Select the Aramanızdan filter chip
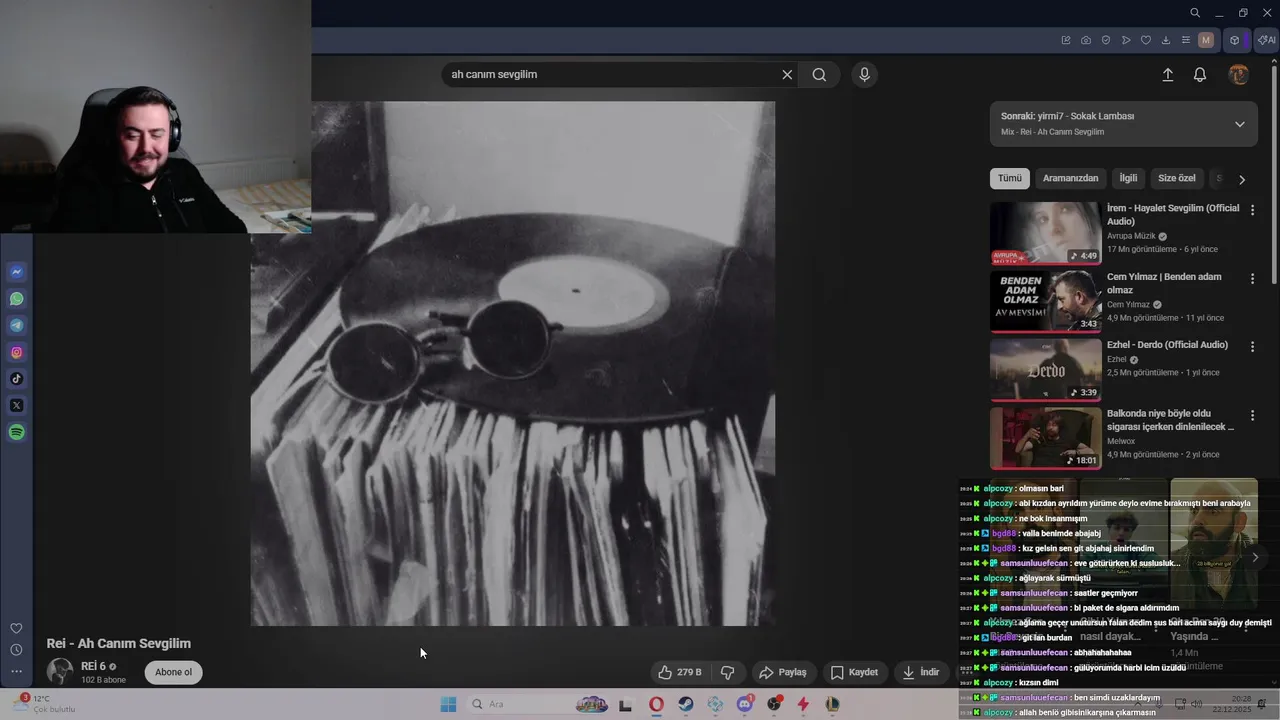 (1070, 178)
